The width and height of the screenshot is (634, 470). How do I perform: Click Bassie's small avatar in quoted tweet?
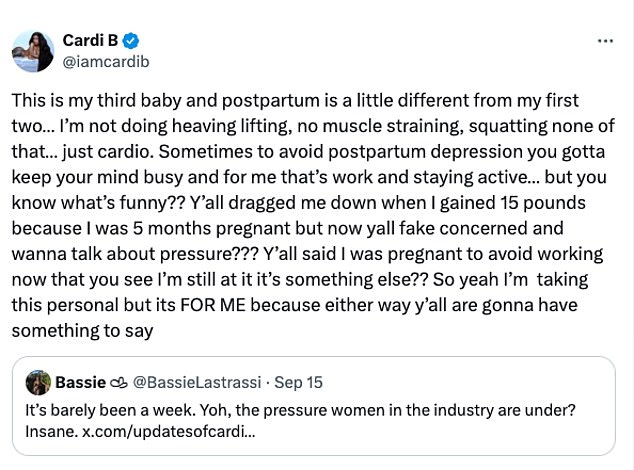[x=38, y=383]
